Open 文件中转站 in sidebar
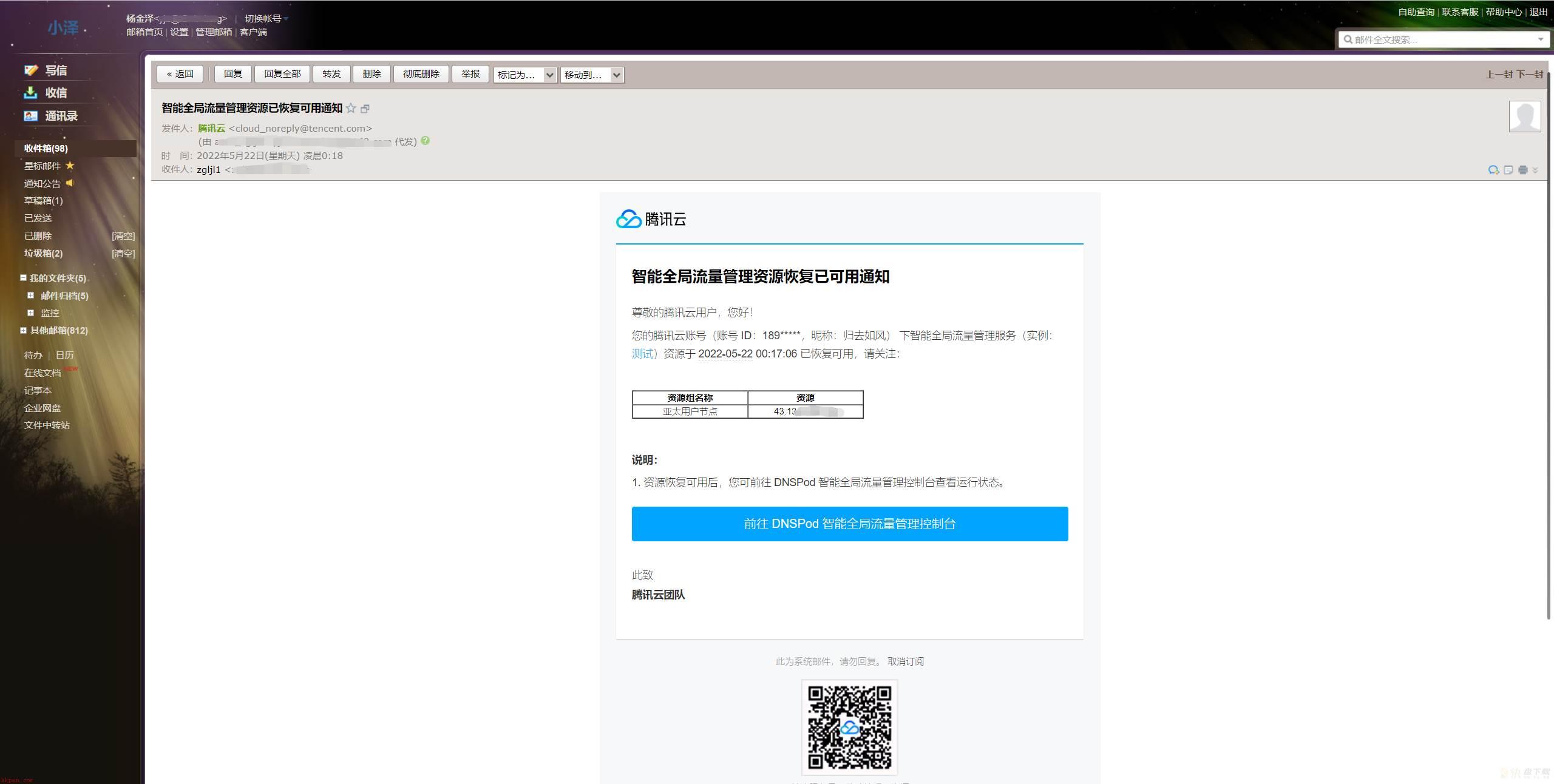The image size is (1554, 784). point(47,425)
